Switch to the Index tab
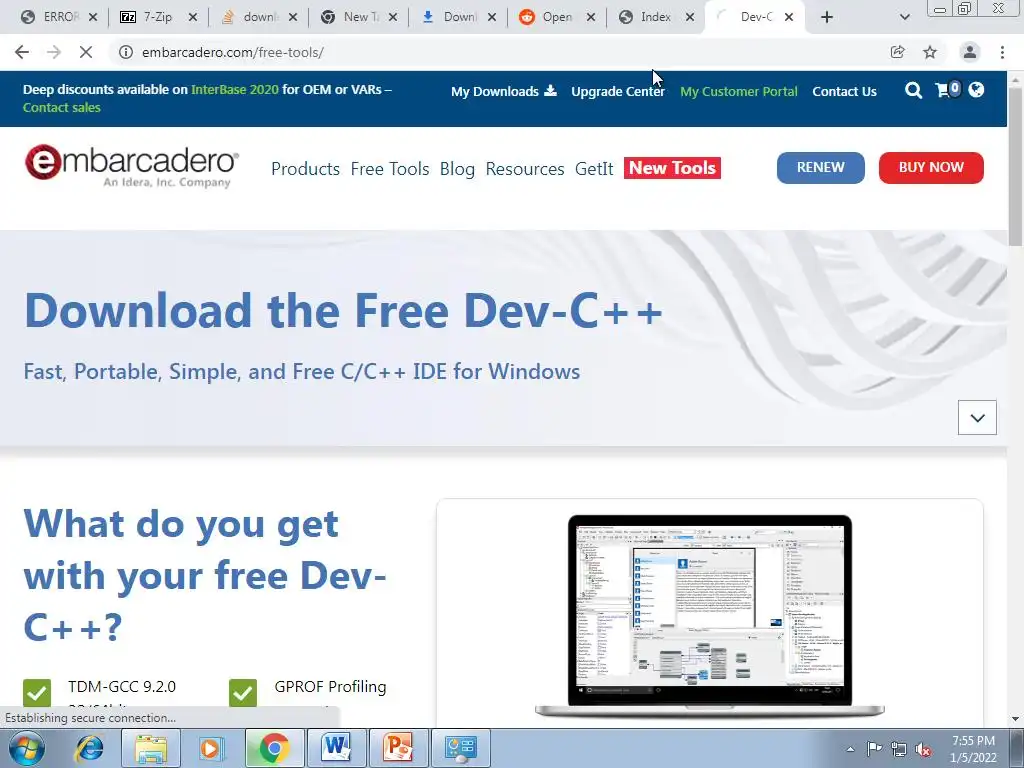1024x768 pixels. 649,17
